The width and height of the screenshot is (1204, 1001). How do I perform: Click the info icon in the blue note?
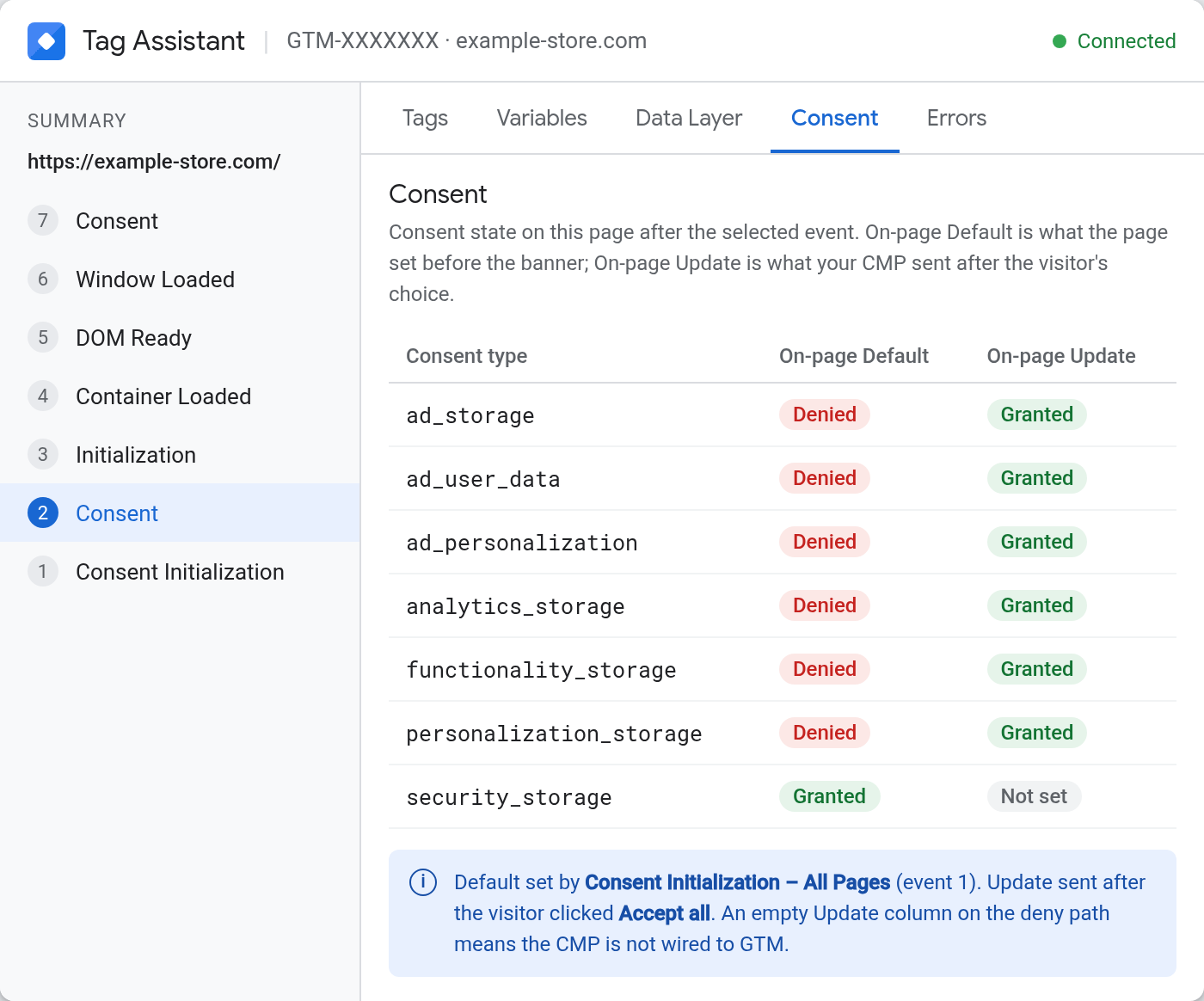coord(423,882)
